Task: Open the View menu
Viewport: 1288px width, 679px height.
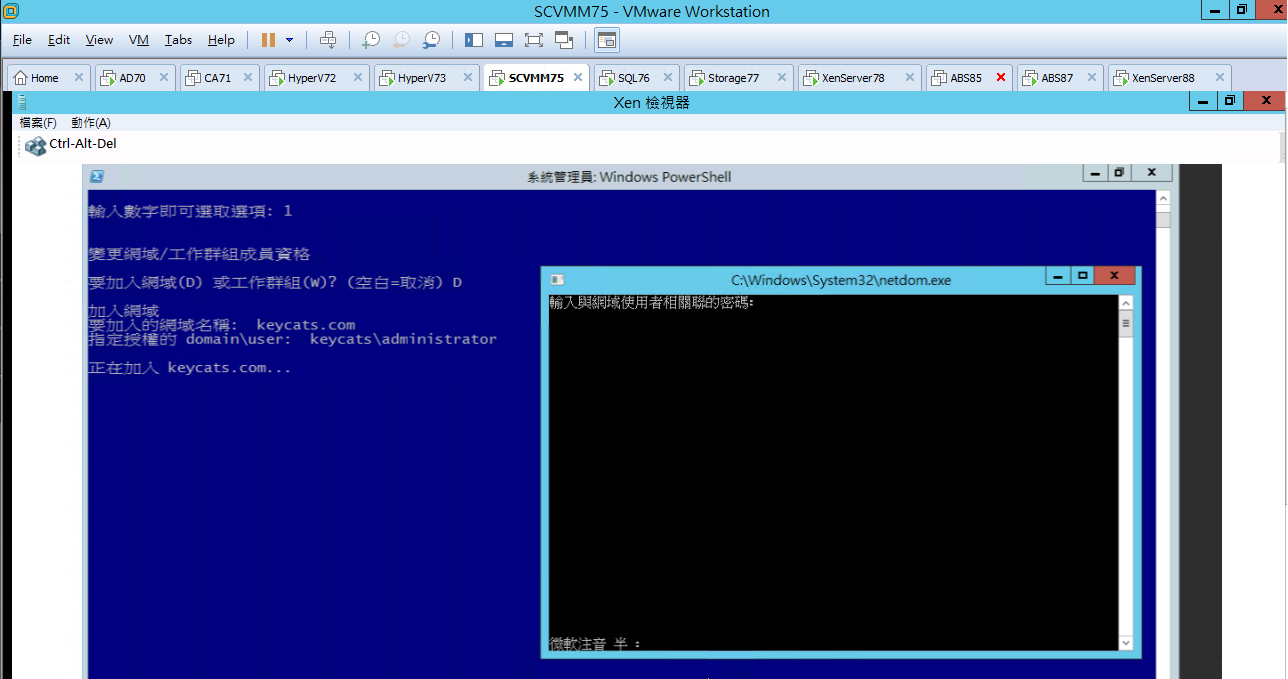Action: (99, 40)
